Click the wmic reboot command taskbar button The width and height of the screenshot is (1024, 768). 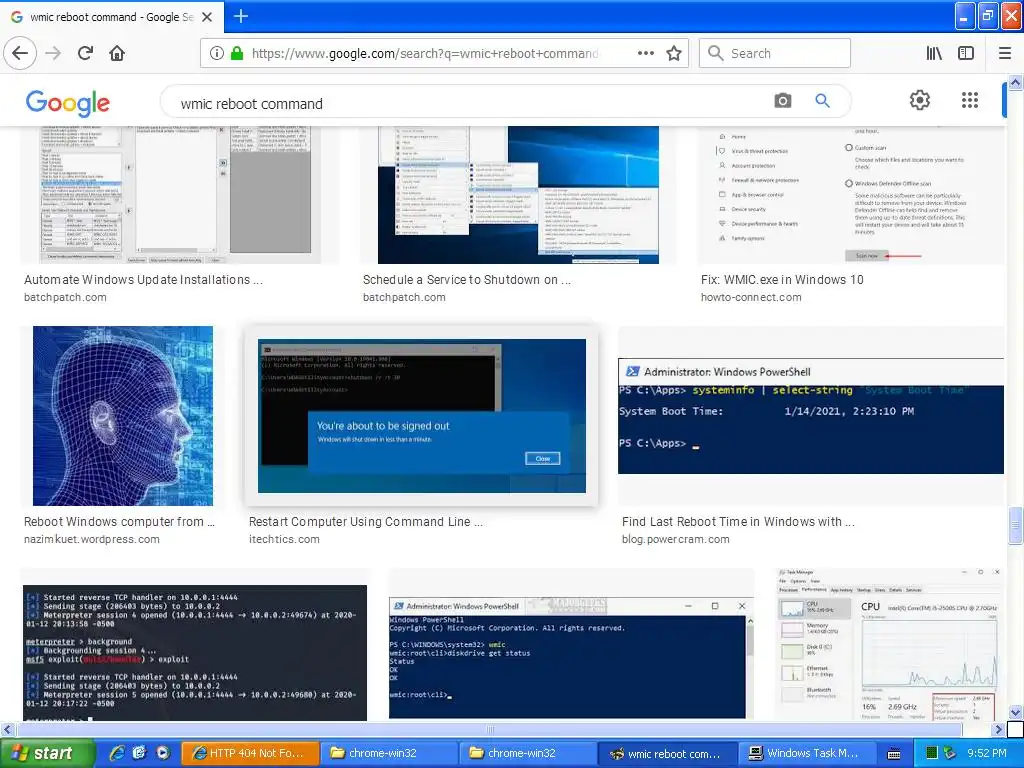[x=667, y=753]
